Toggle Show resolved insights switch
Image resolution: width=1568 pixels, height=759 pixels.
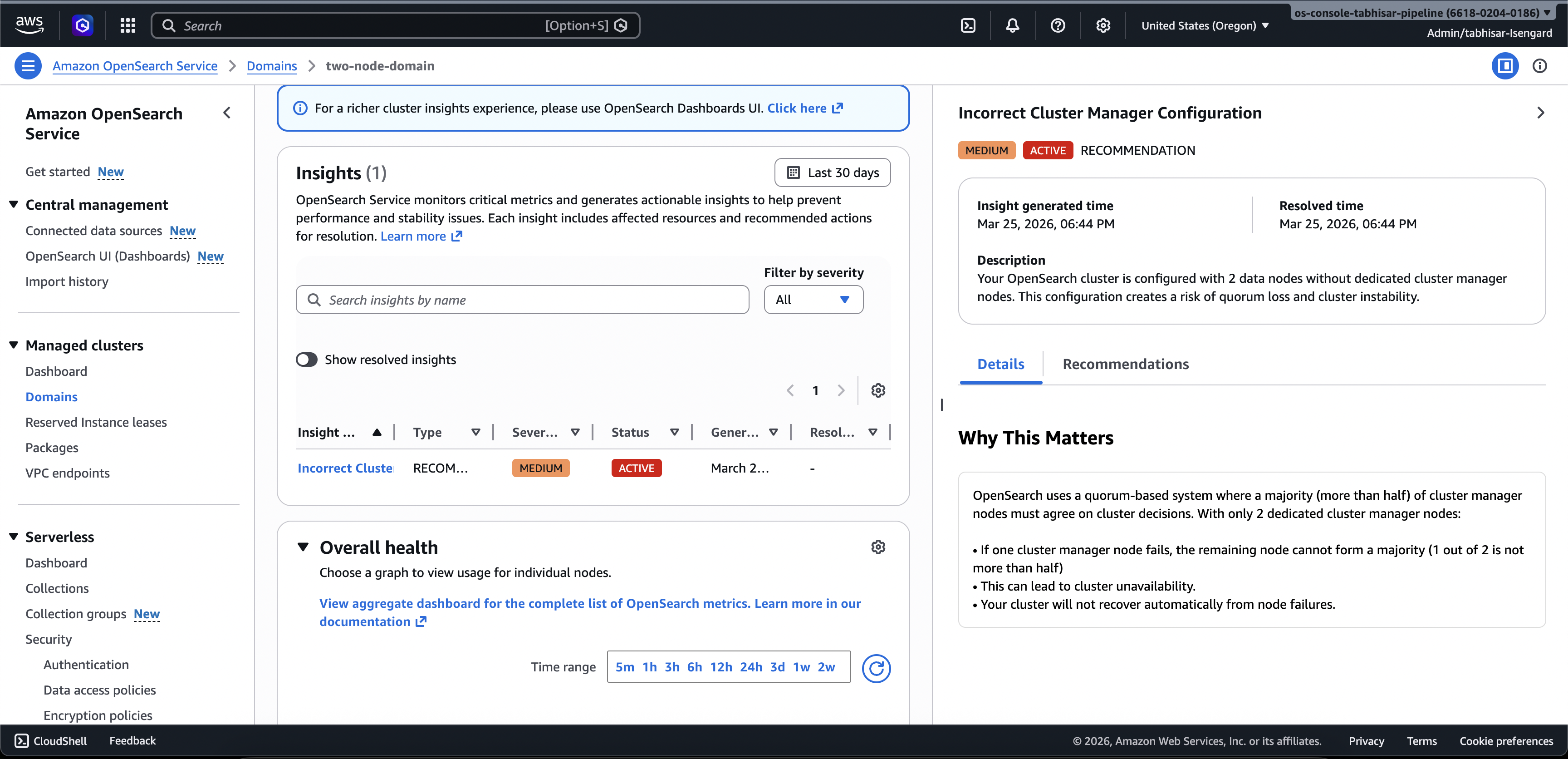point(307,360)
